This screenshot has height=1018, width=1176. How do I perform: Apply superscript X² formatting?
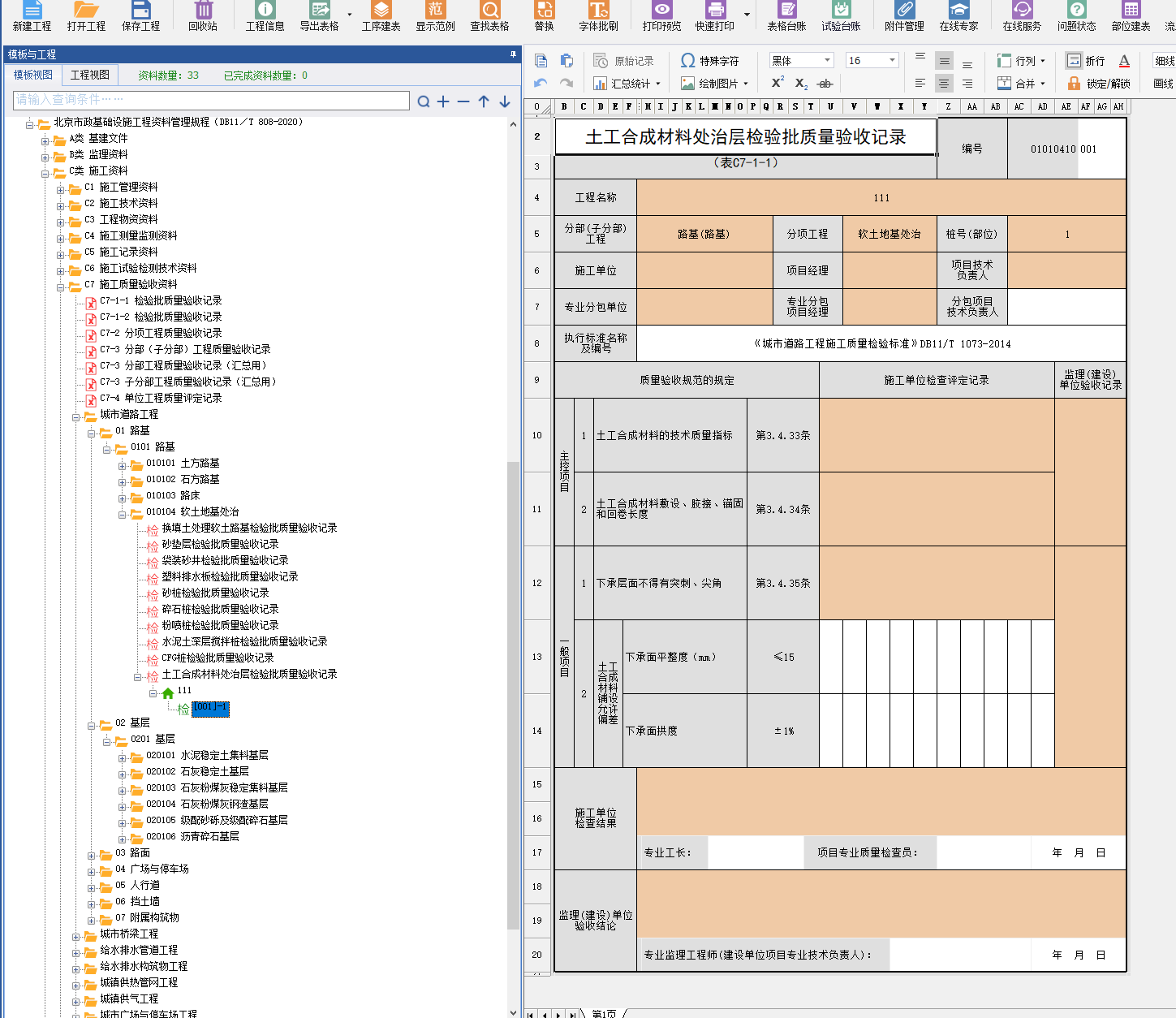click(x=778, y=83)
